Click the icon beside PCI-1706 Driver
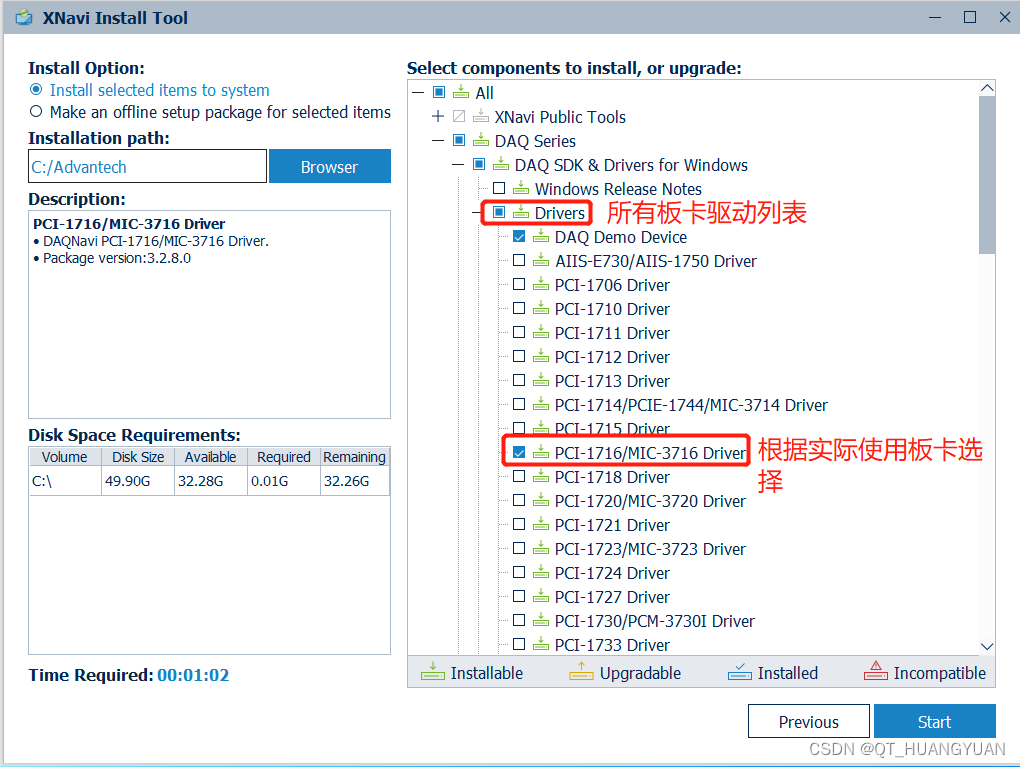The height and width of the screenshot is (767, 1020). [x=541, y=285]
